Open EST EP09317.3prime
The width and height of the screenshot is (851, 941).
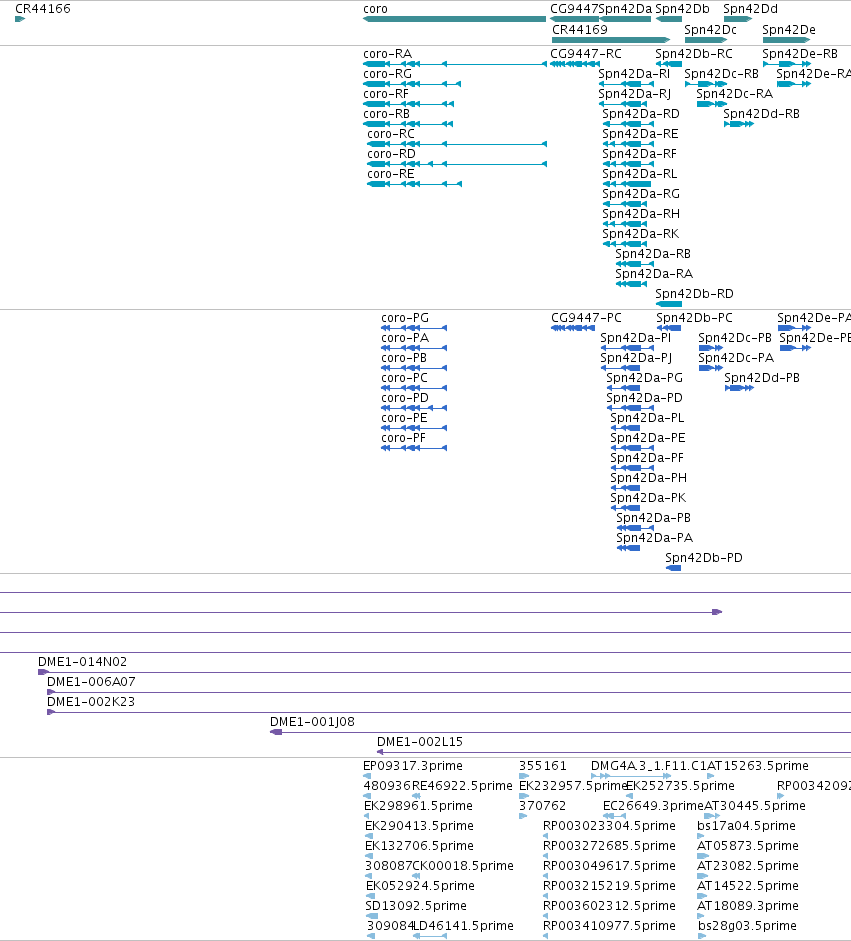coord(367,776)
